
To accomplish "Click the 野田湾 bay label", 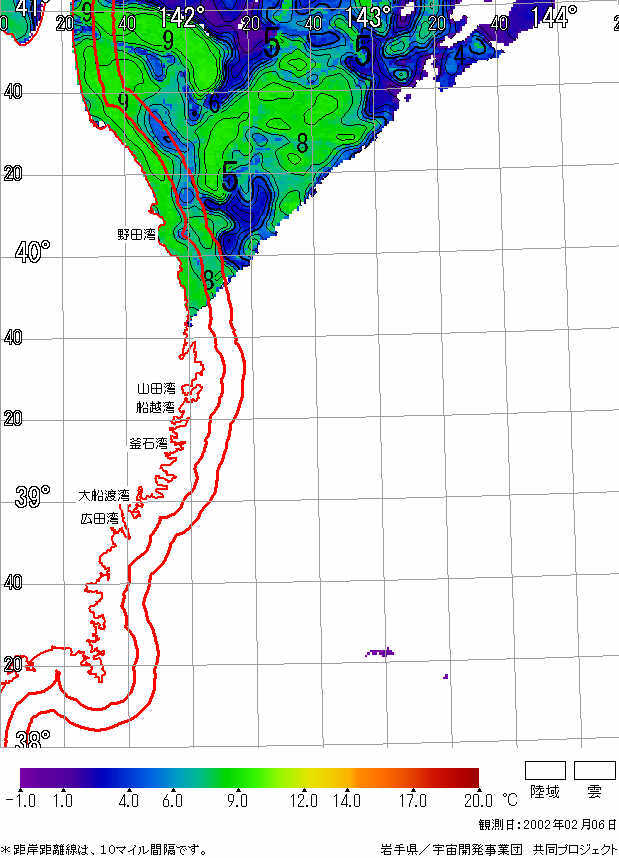I will click(136, 235).
